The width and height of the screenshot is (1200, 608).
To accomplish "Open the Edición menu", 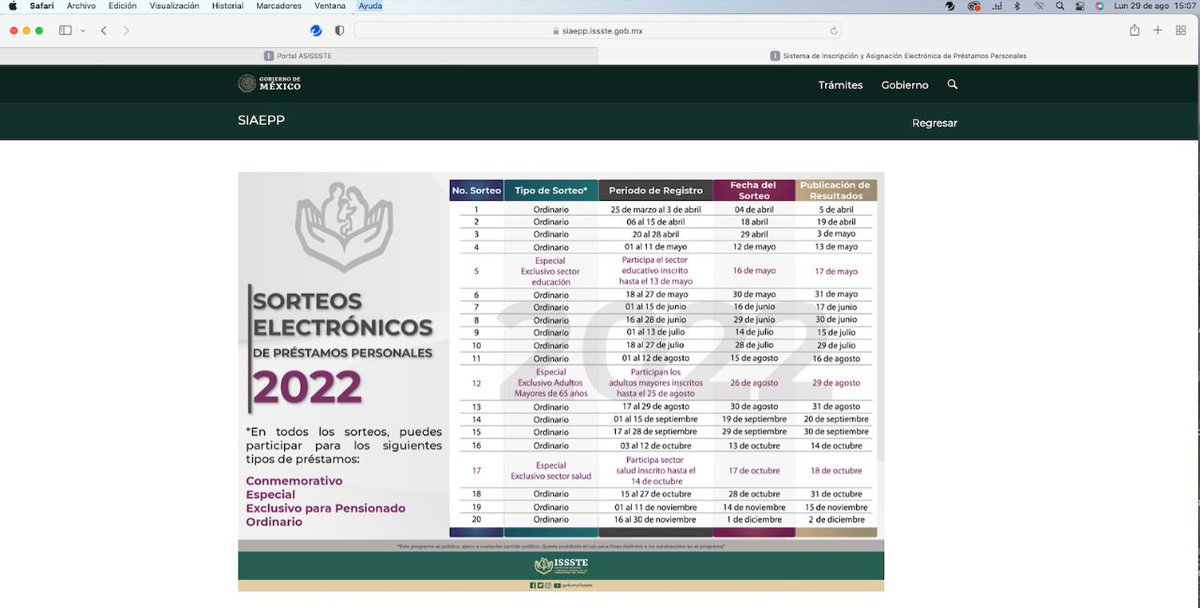I will 123,6.
